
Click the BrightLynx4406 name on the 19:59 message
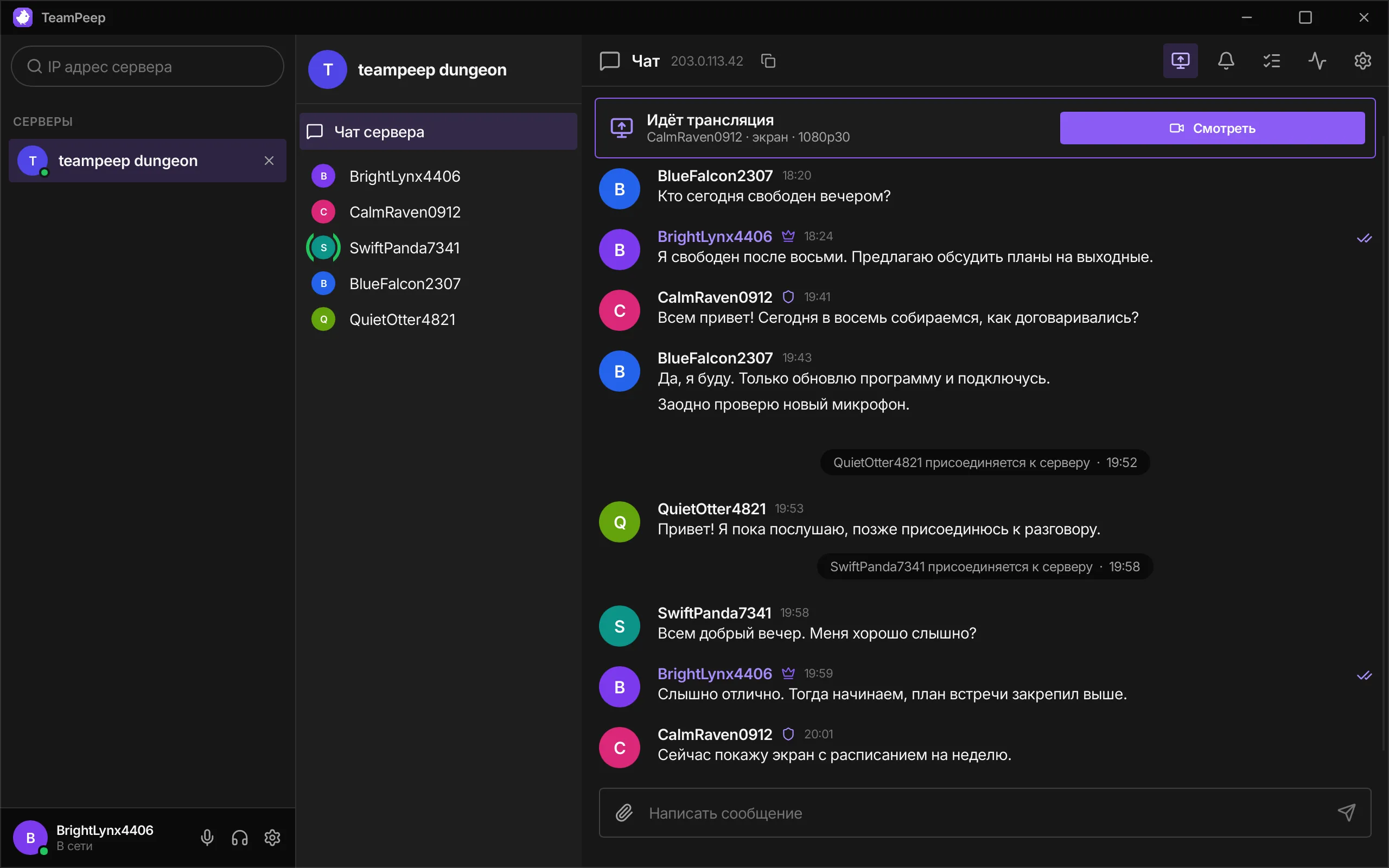(715, 673)
